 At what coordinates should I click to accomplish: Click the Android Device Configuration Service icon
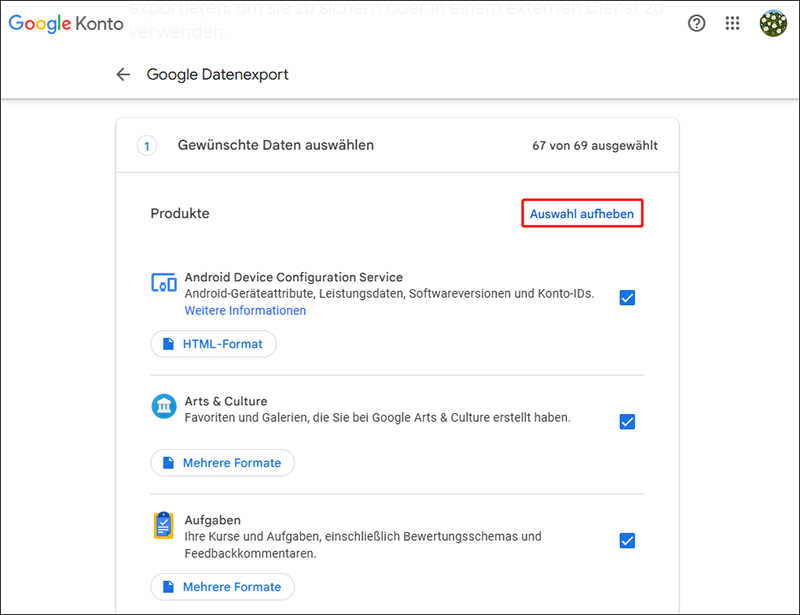point(164,282)
